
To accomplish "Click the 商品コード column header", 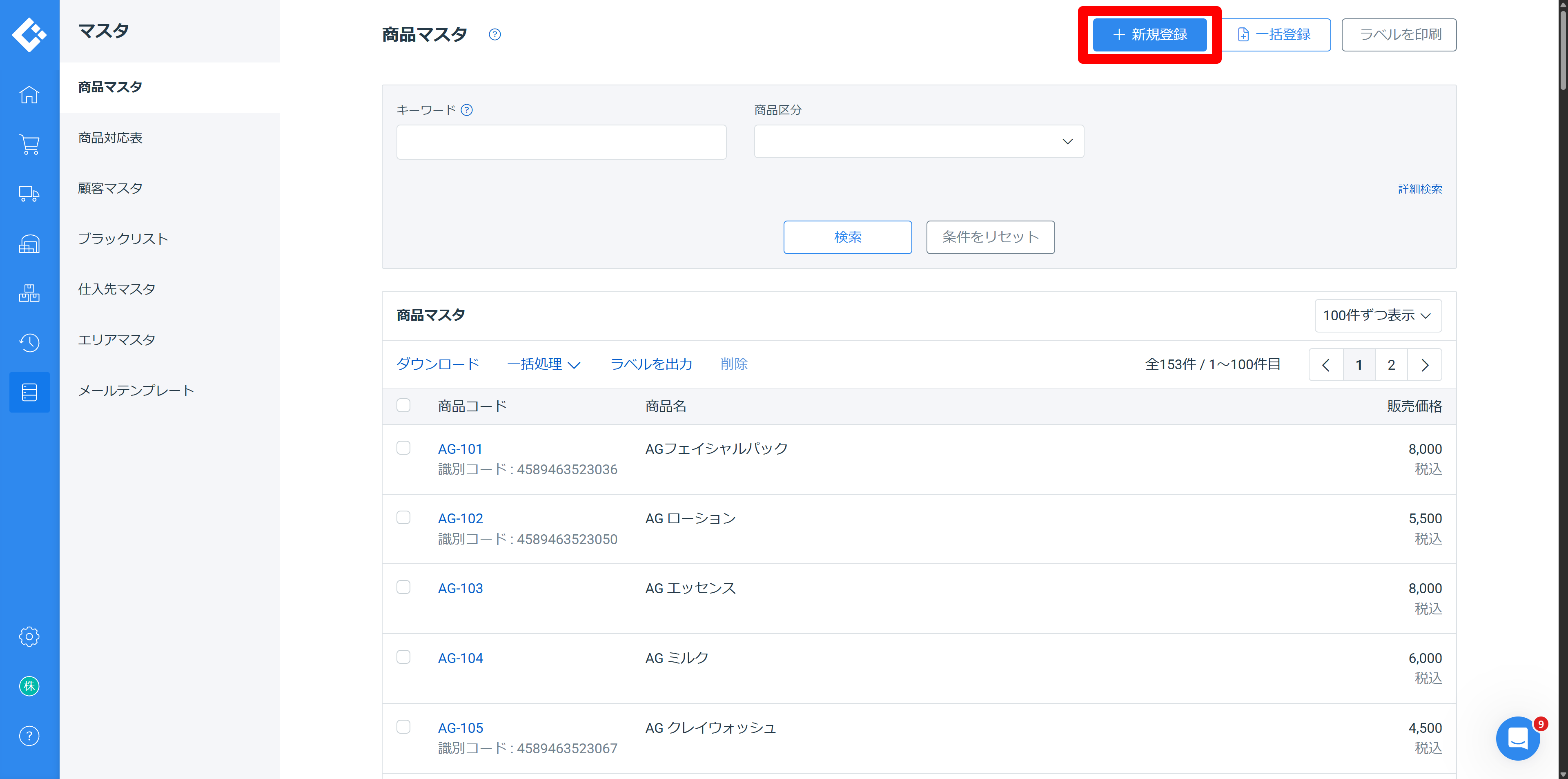I will click(472, 406).
